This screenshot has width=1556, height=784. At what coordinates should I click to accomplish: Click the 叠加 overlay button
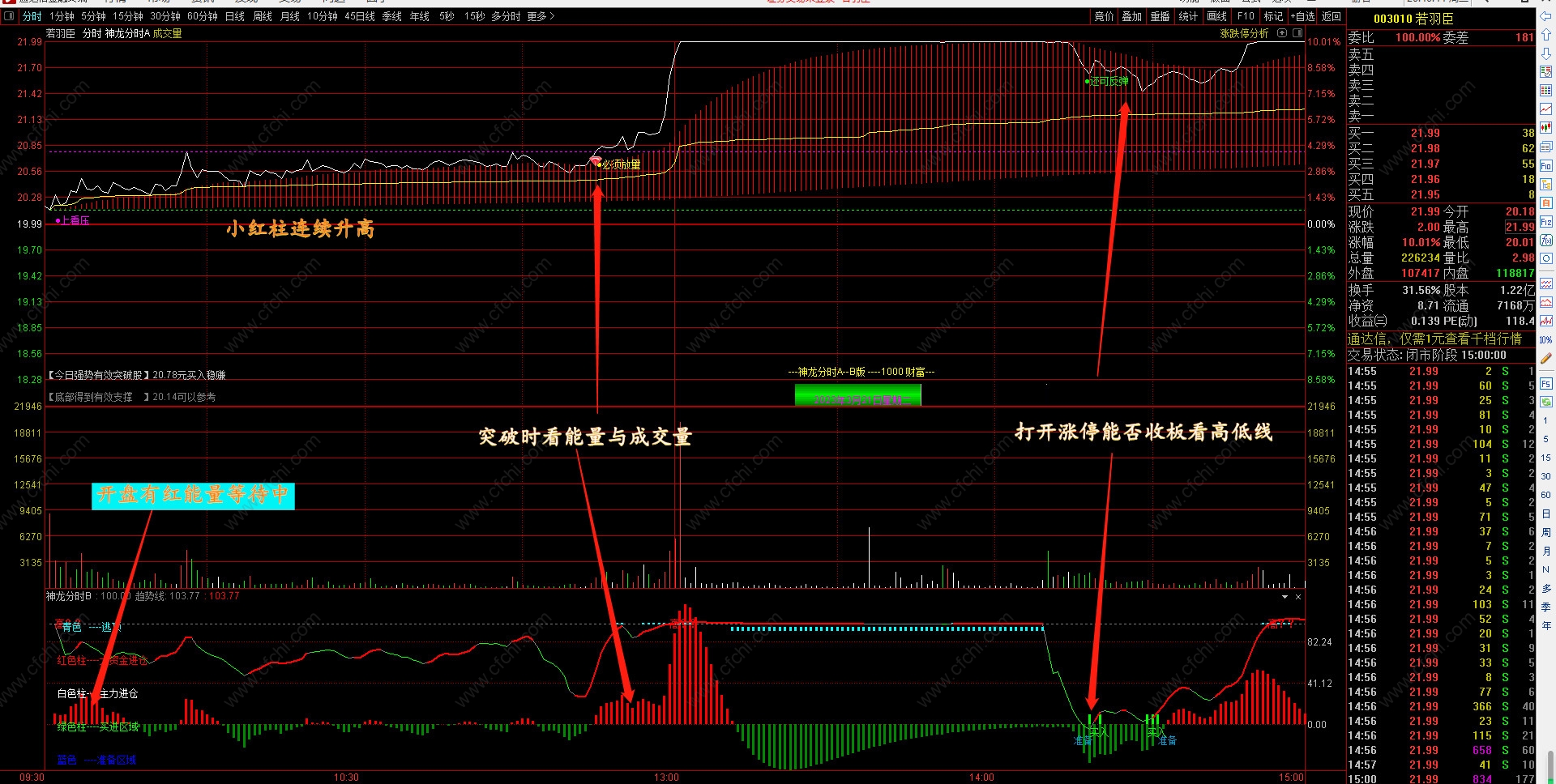pos(1132,16)
